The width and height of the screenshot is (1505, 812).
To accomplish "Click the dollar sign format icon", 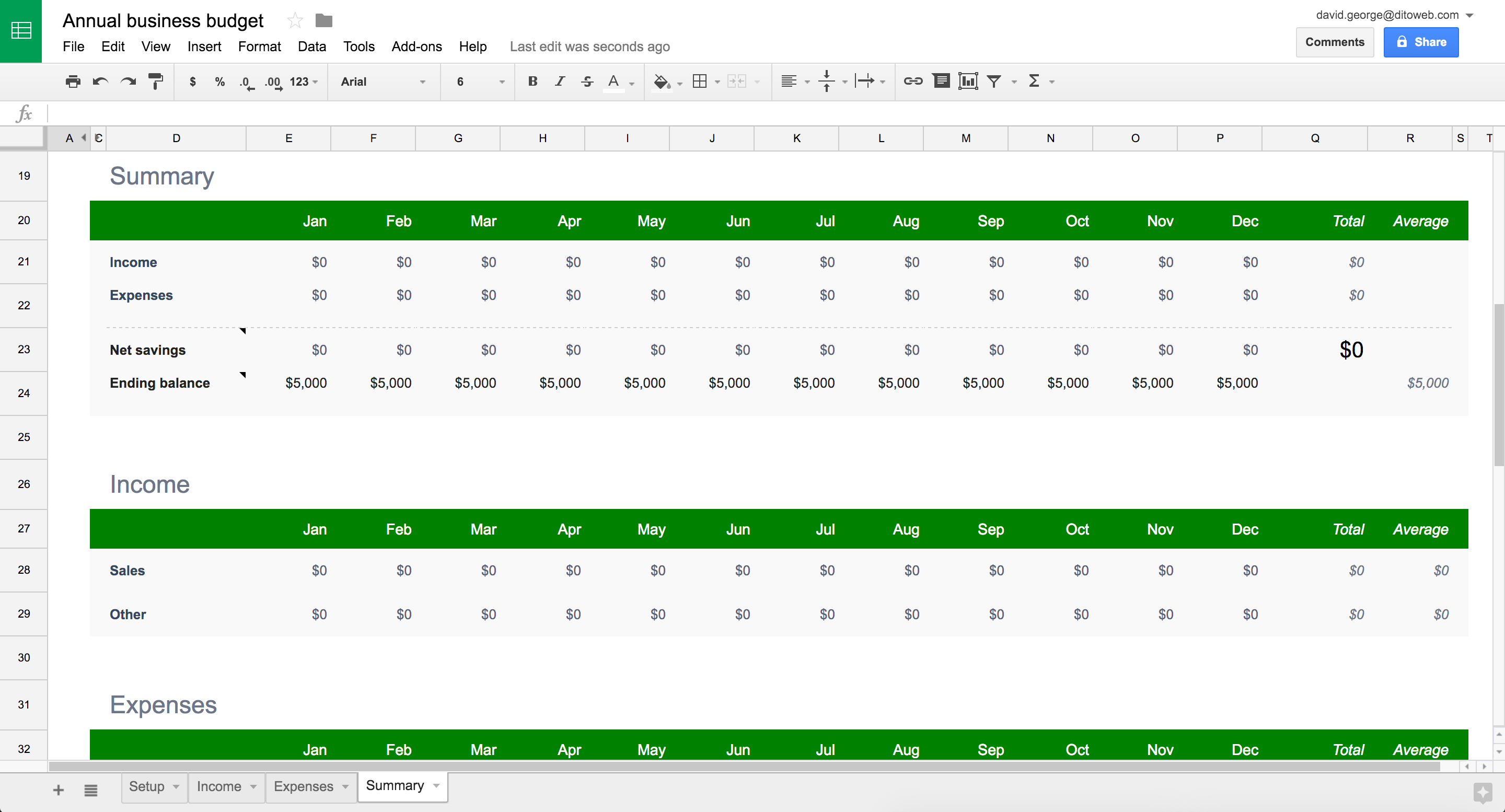I will pos(194,81).
